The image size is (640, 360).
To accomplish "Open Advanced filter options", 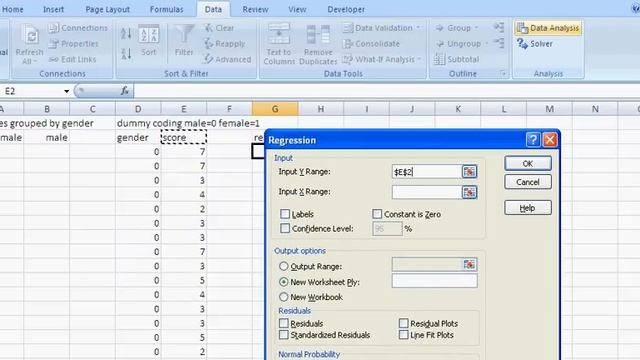I will pos(227,60).
